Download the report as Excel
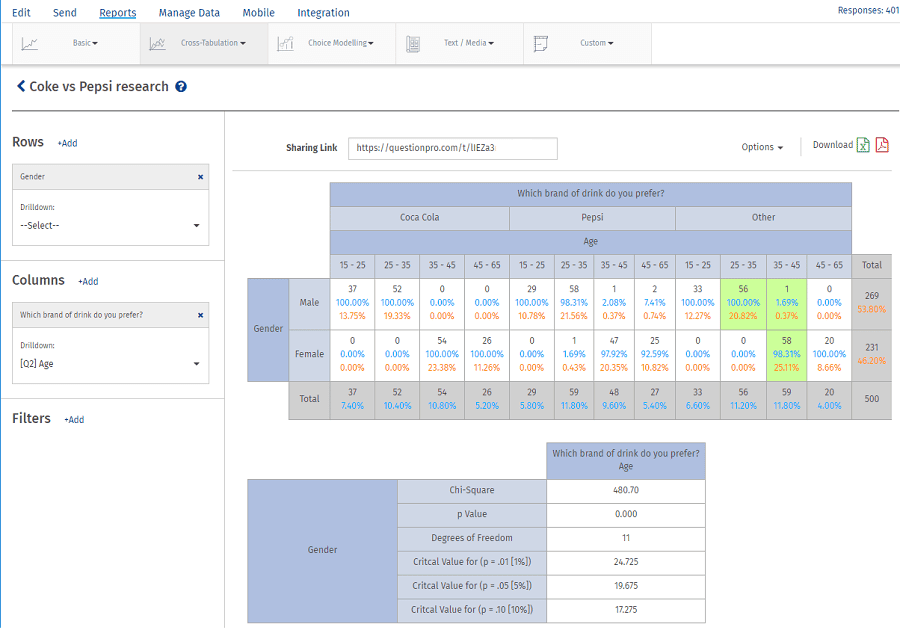900x632 pixels. tap(863, 145)
